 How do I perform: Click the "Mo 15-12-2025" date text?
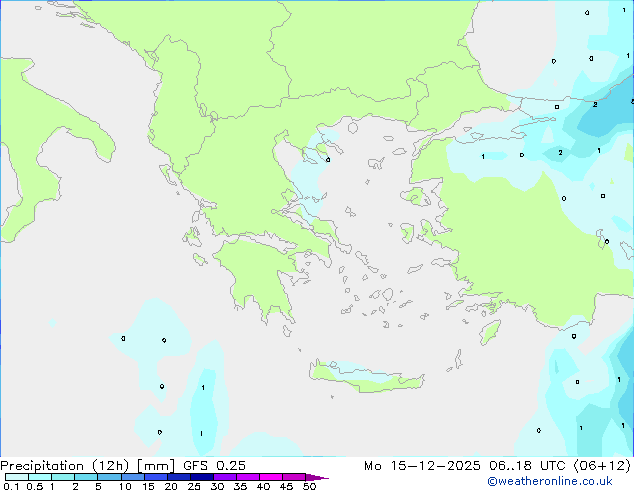click(x=422, y=466)
